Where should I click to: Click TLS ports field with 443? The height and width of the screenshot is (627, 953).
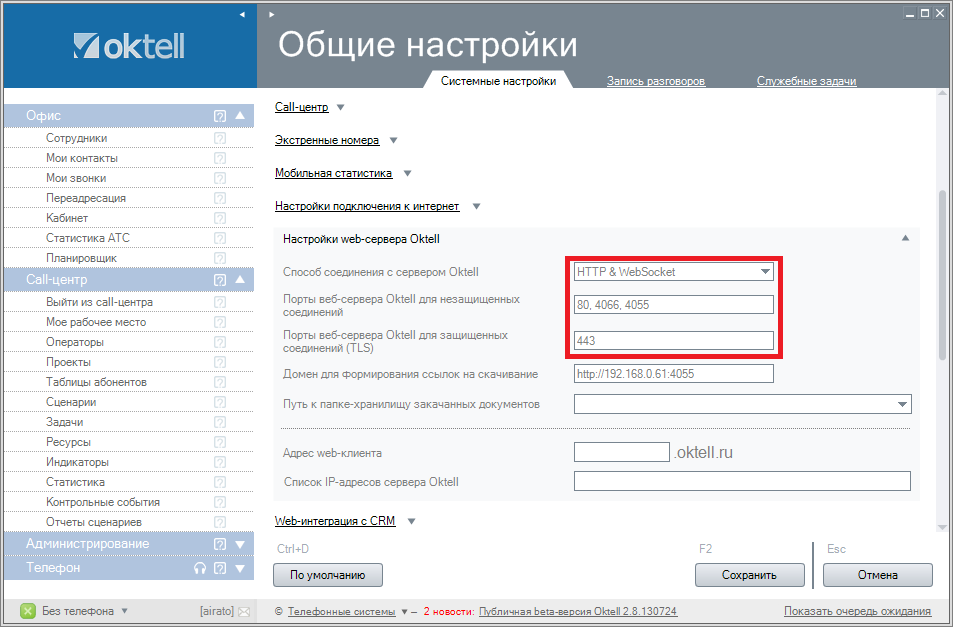673,341
